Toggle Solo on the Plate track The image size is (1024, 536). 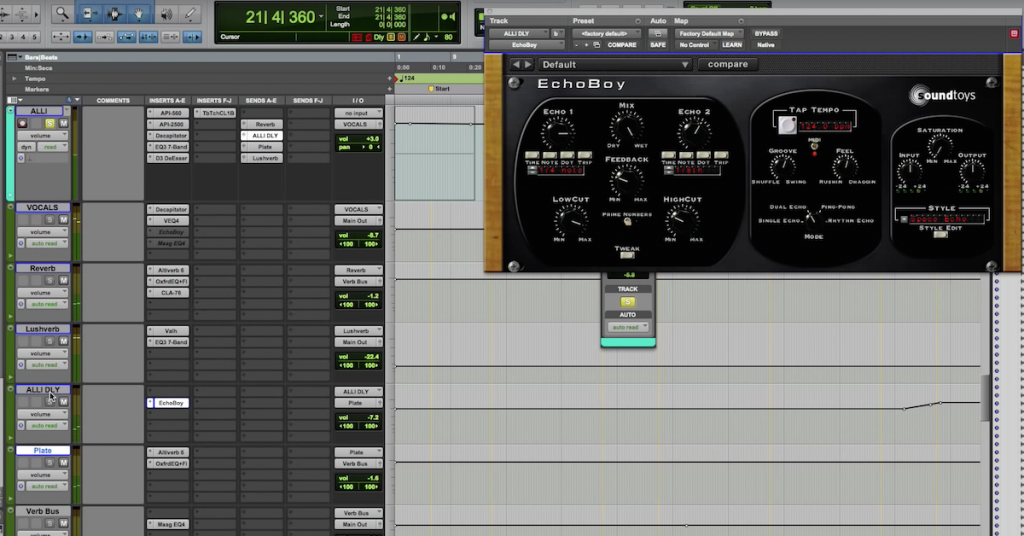pos(50,463)
